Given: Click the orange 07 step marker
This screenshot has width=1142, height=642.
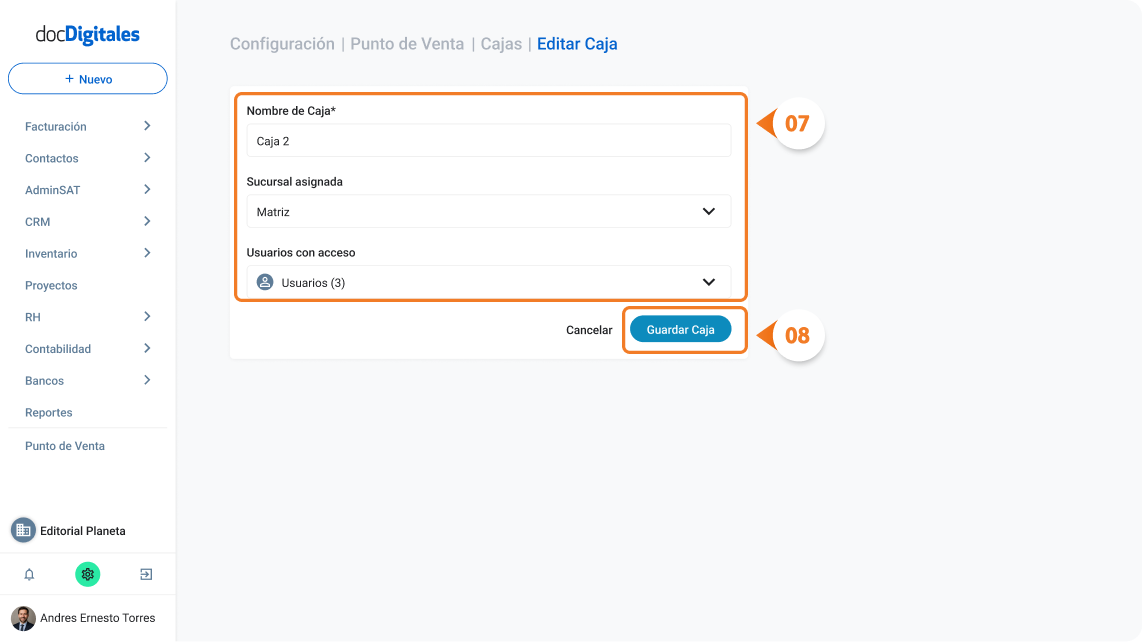Looking at the screenshot, I should point(798,123).
